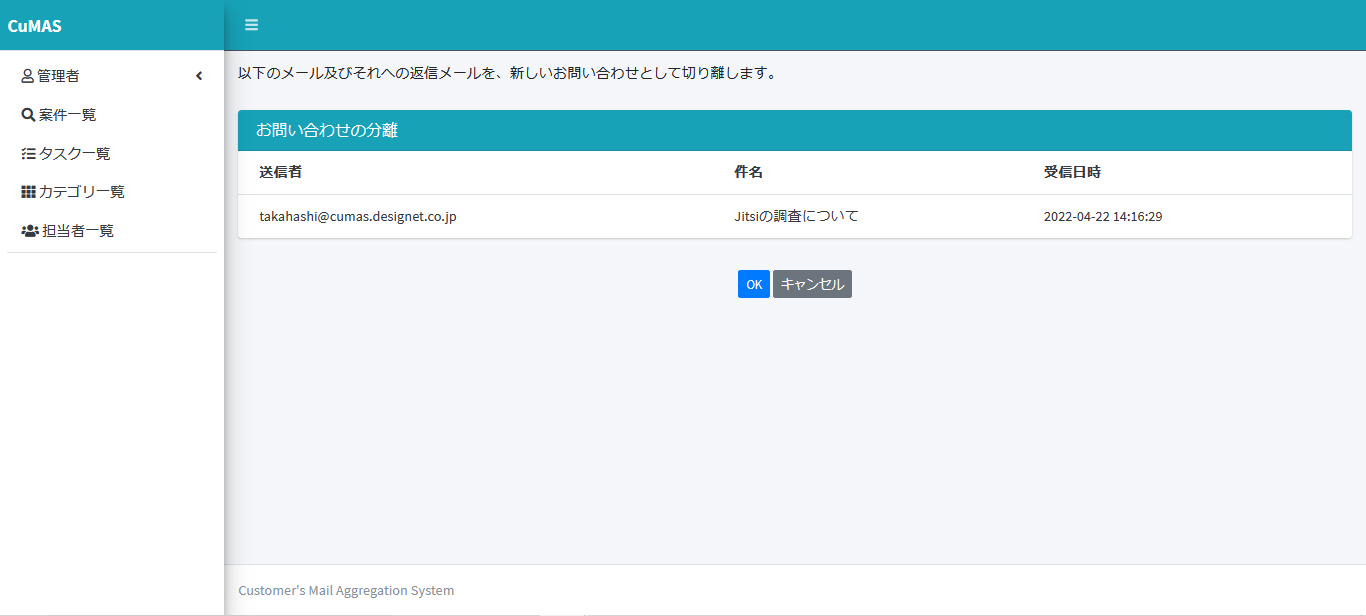Click the 件名 column header
Viewport: 1366px width, 616px height.
(748, 172)
